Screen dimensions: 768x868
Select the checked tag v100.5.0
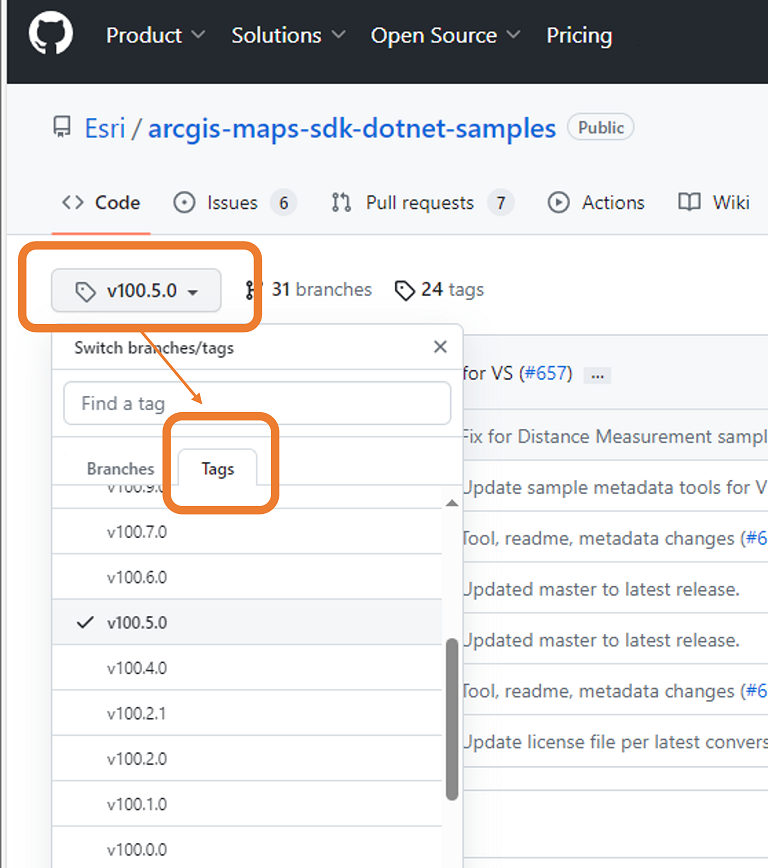point(247,622)
